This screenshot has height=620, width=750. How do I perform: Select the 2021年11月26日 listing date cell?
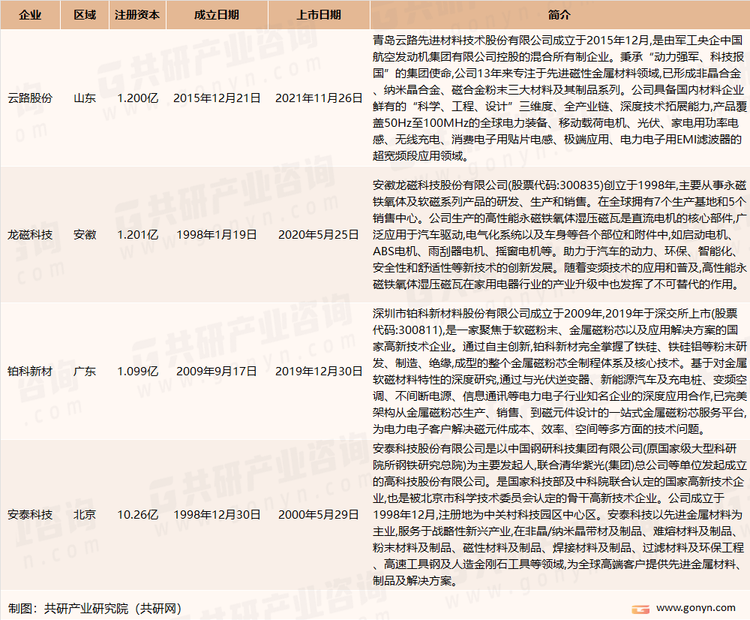point(319,98)
